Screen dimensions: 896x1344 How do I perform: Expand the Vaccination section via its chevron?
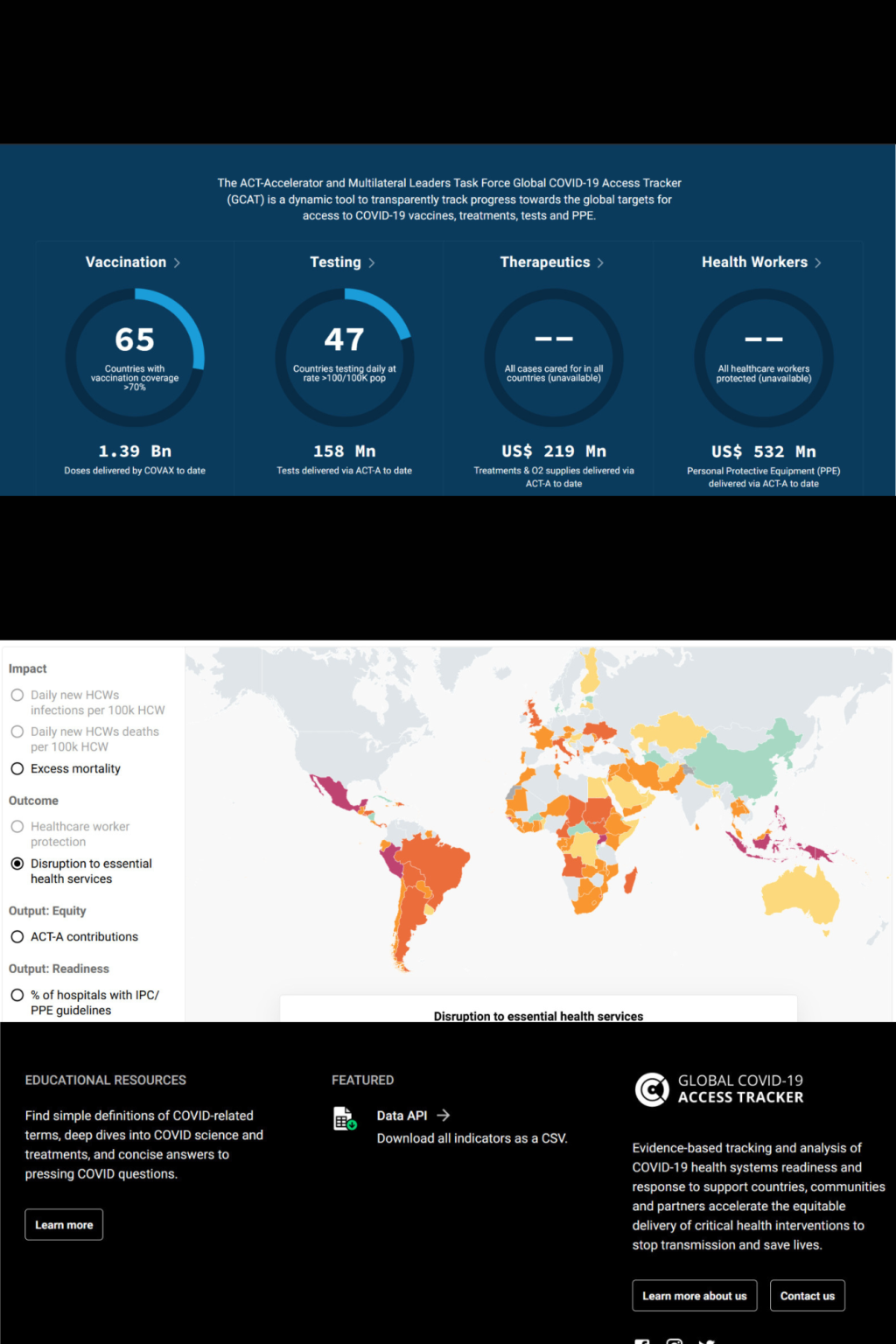(x=178, y=262)
